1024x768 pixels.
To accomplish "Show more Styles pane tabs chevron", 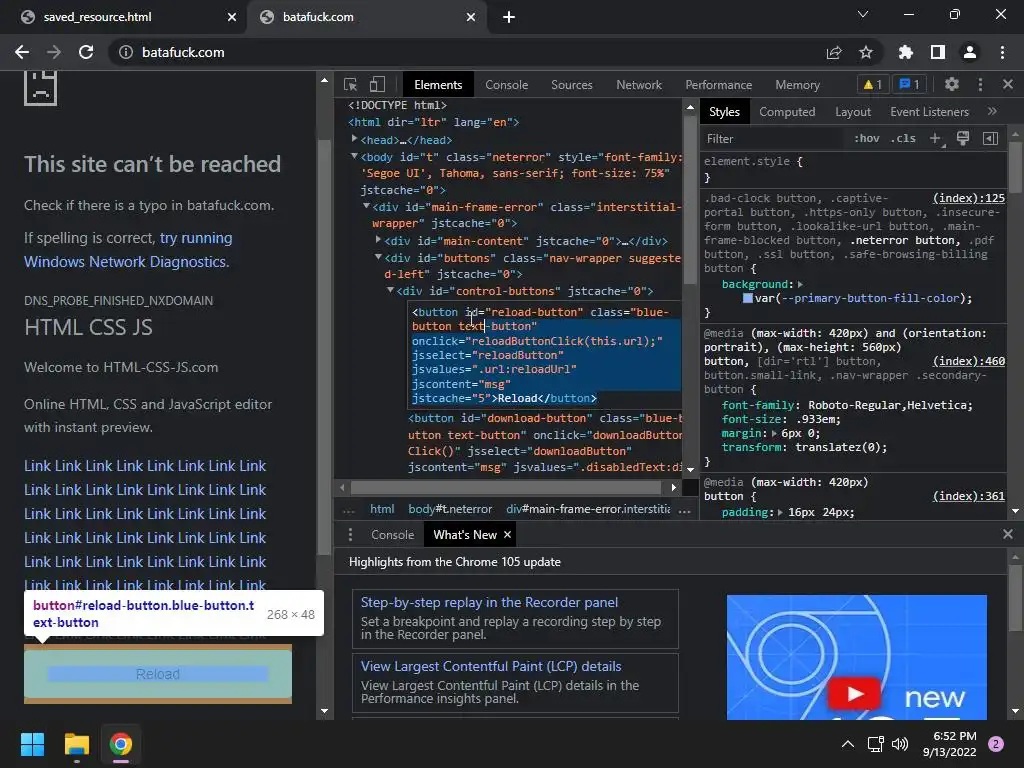I will click(993, 112).
